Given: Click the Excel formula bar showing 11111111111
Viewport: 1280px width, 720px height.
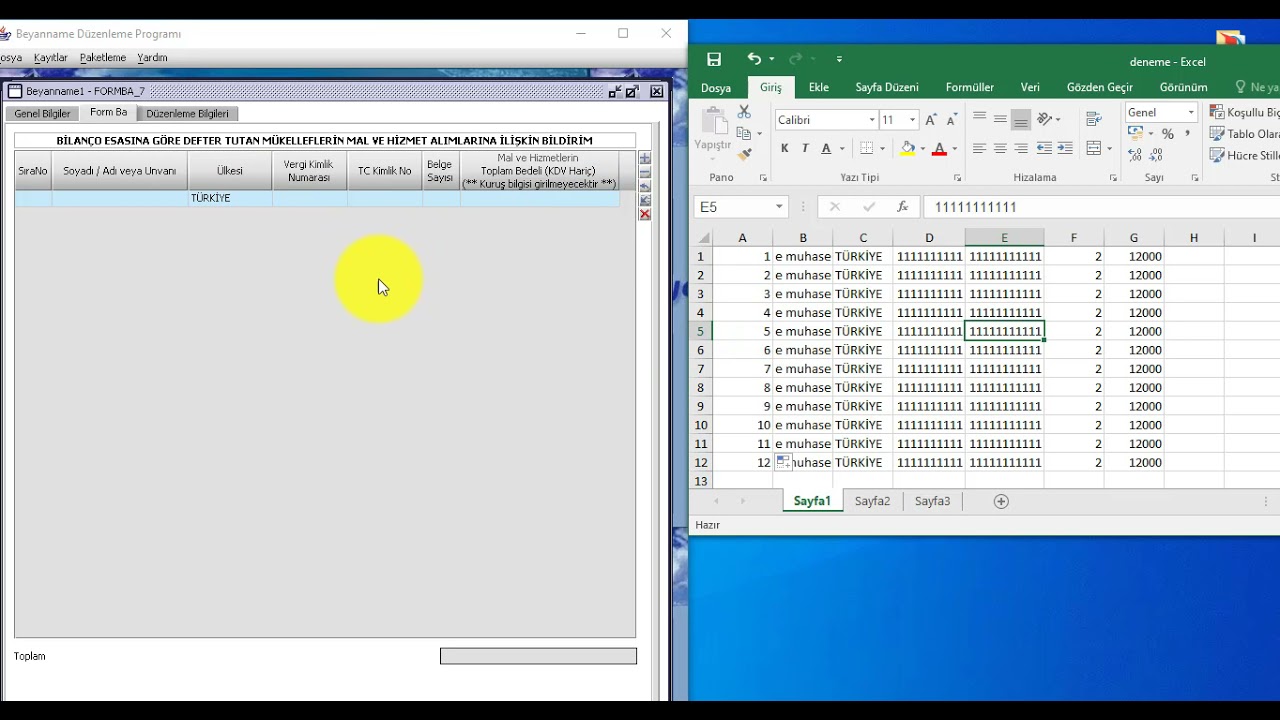Looking at the screenshot, I should pyautogui.click(x=1100, y=207).
